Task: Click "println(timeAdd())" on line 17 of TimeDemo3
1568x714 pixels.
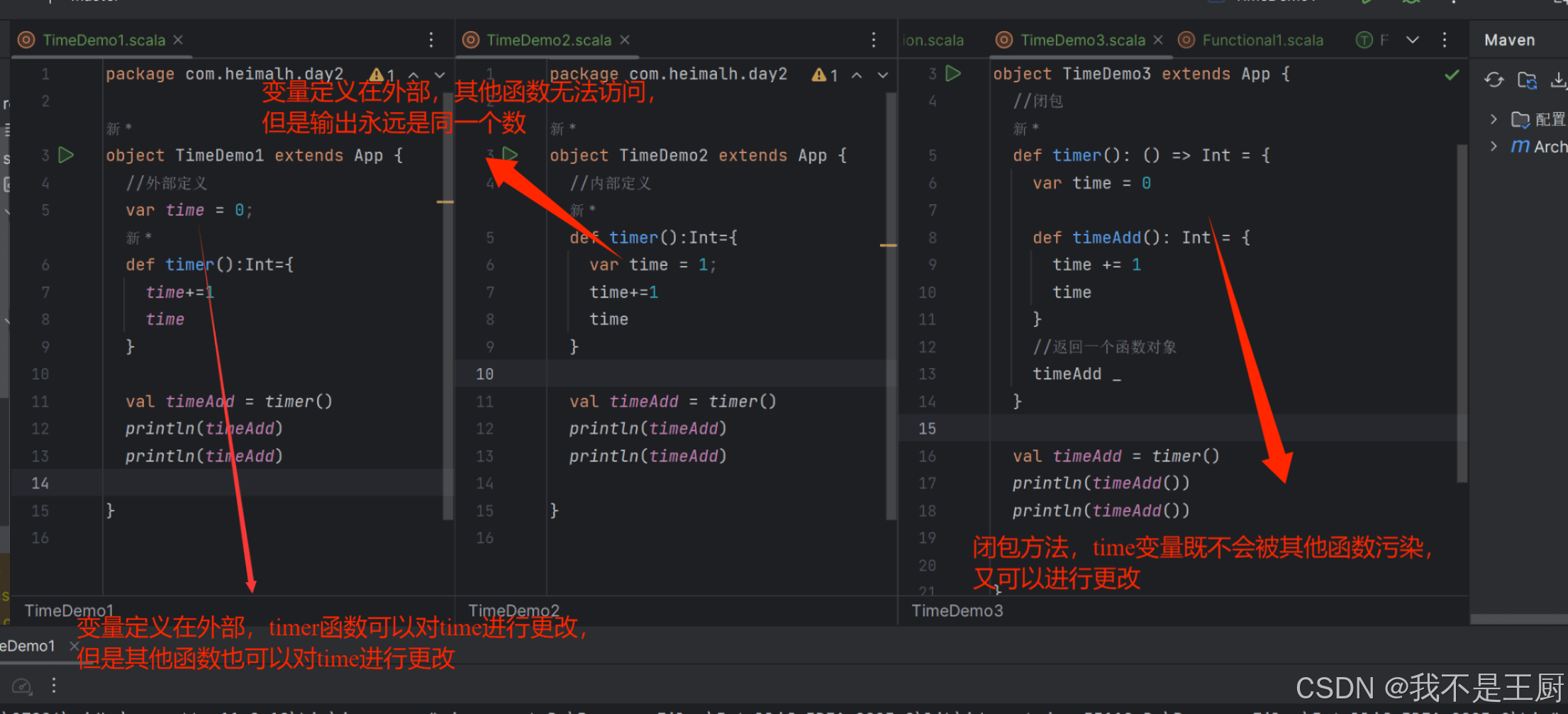Action: click(1101, 483)
